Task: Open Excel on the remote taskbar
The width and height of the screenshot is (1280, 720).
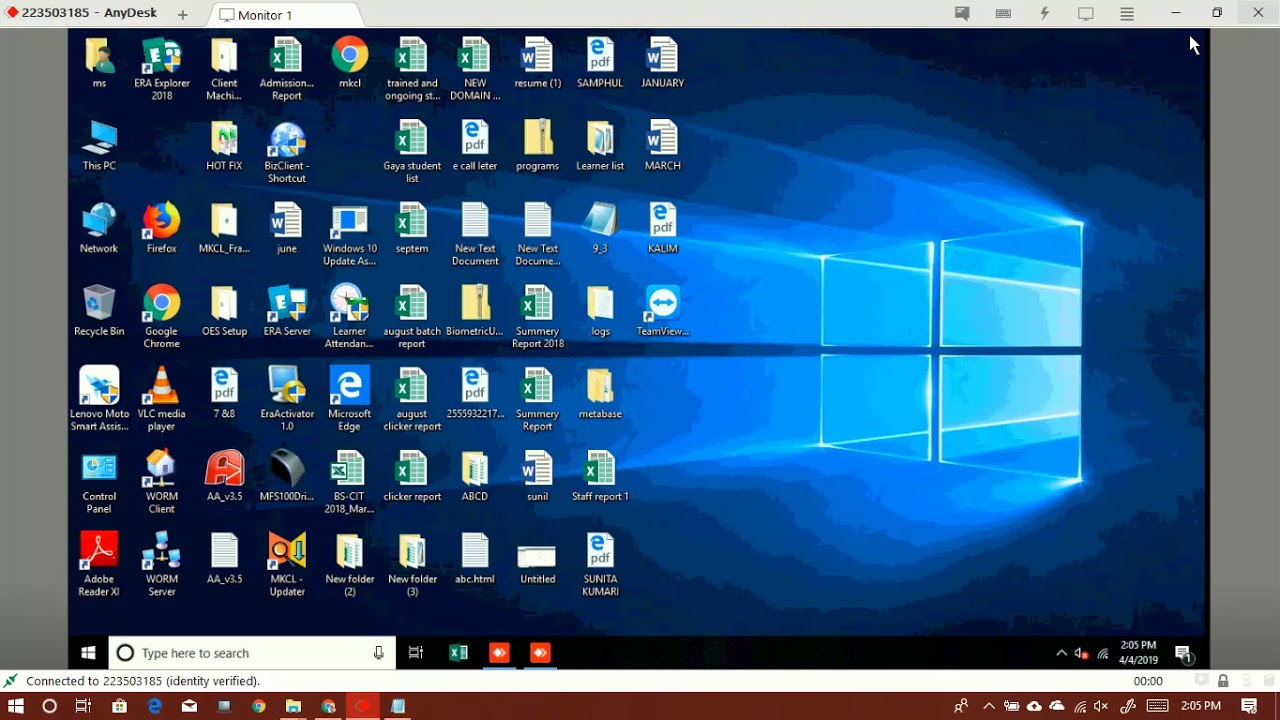Action: 458,653
